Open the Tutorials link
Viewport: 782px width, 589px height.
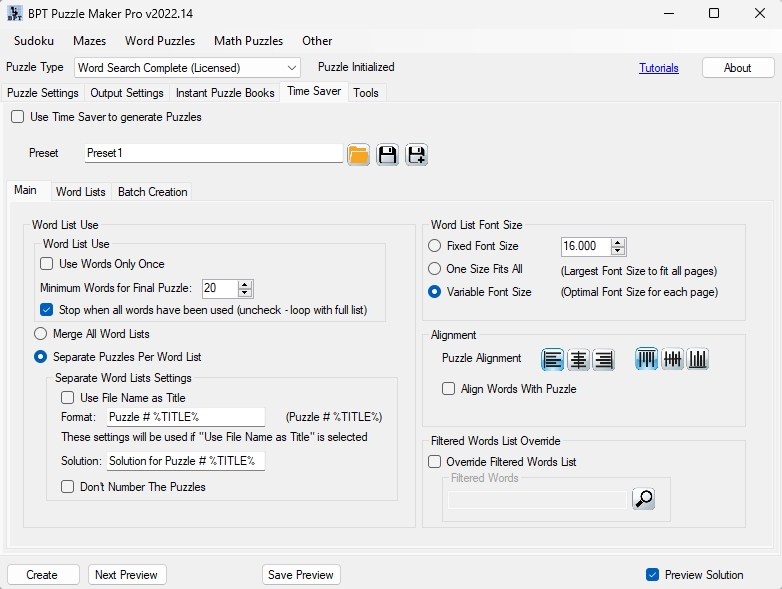click(659, 68)
